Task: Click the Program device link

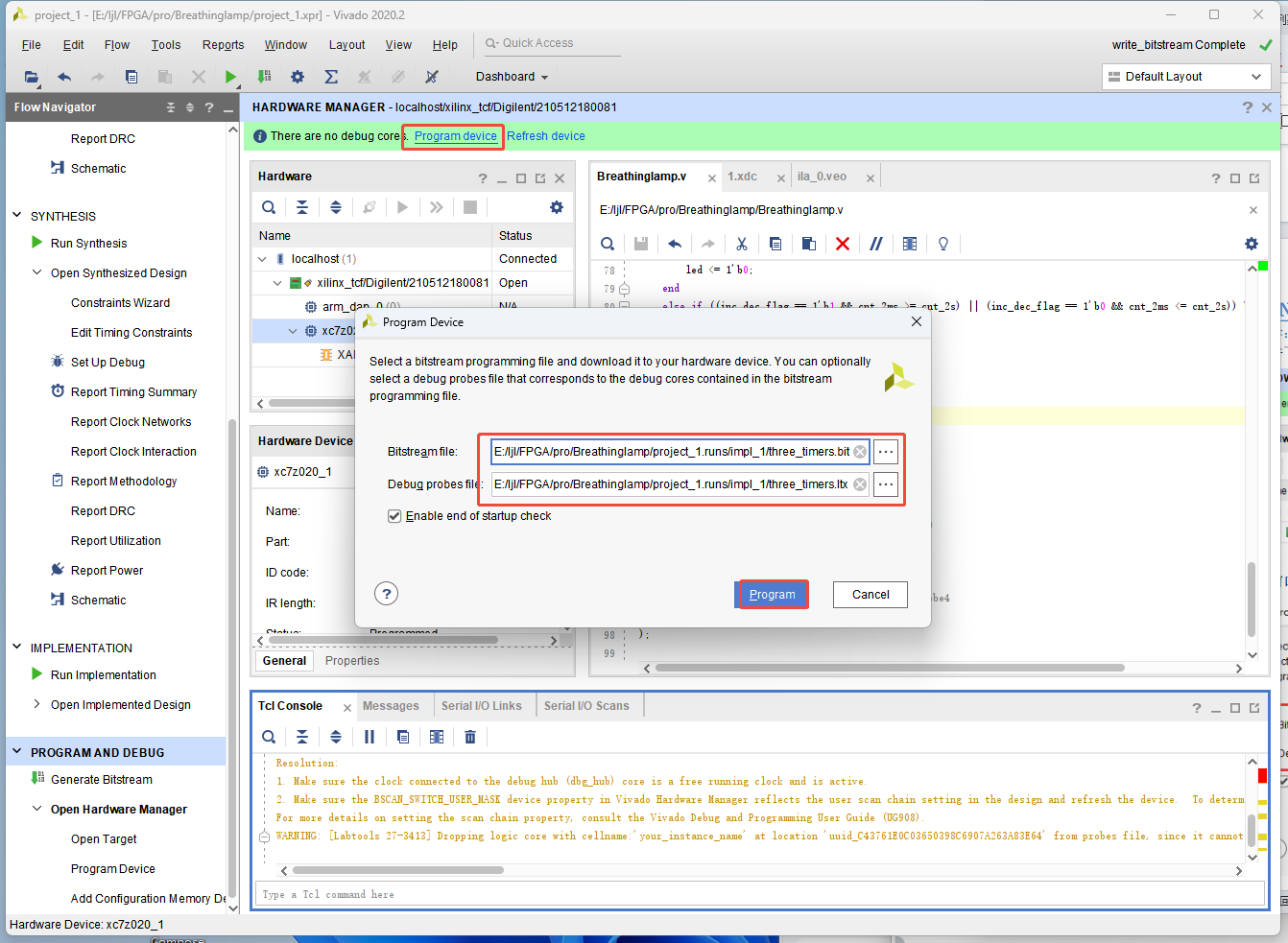Action: tap(456, 136)
